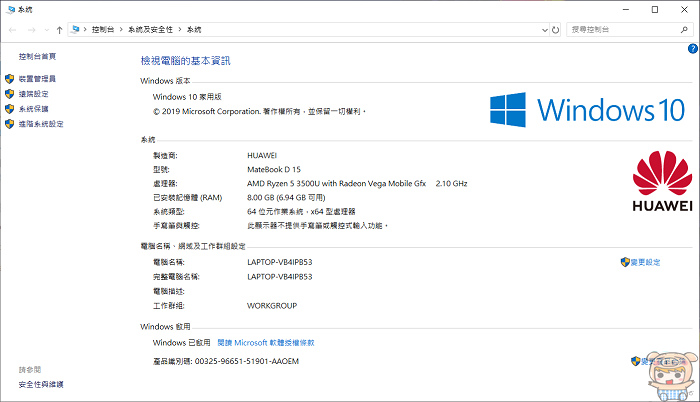The height and width of the screenshot is (402, 700).
Task: Click Windows 10 家用版 edition text
Action: (187, 97)
